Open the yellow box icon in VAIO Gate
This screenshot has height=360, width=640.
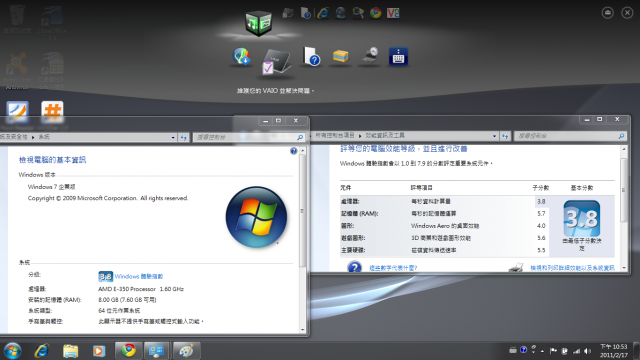click(x=340, y=56)
